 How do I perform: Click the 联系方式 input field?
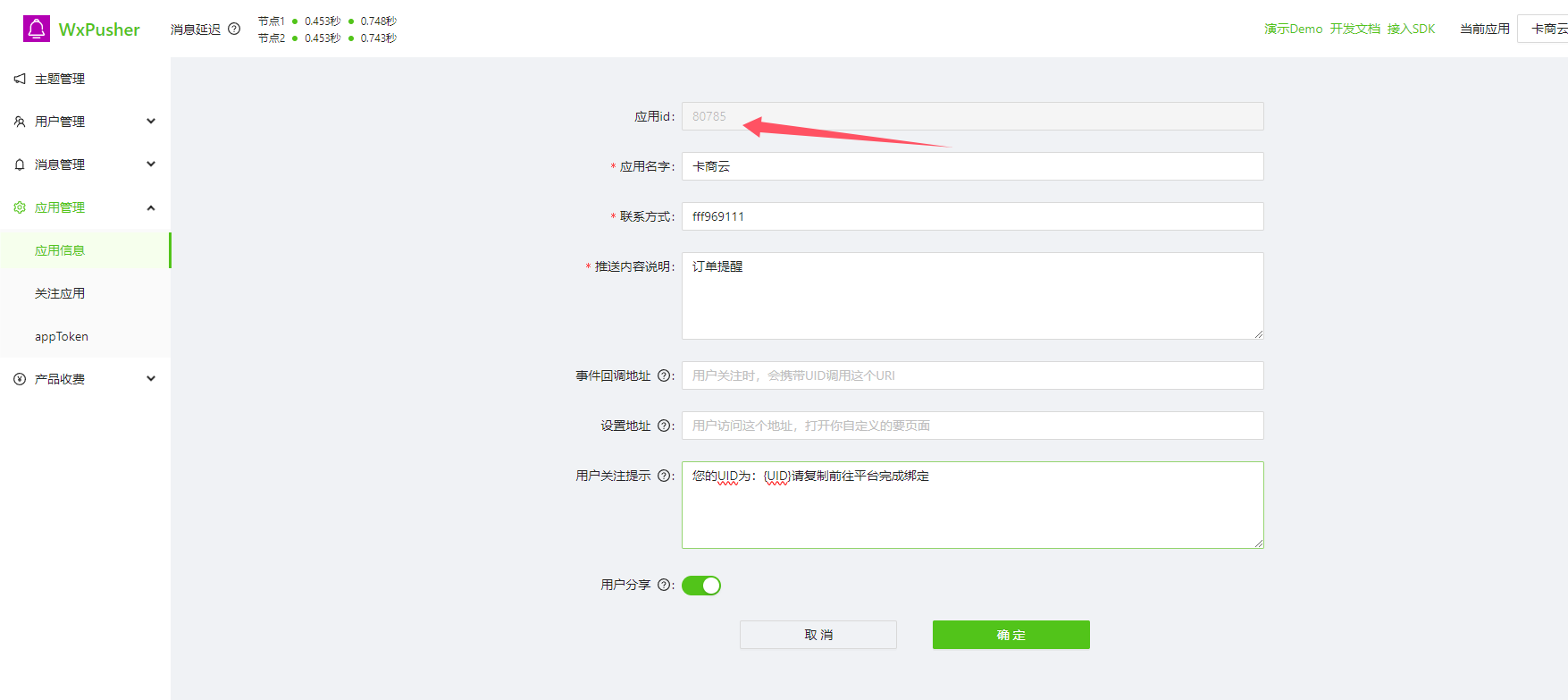tap(973, 216)
